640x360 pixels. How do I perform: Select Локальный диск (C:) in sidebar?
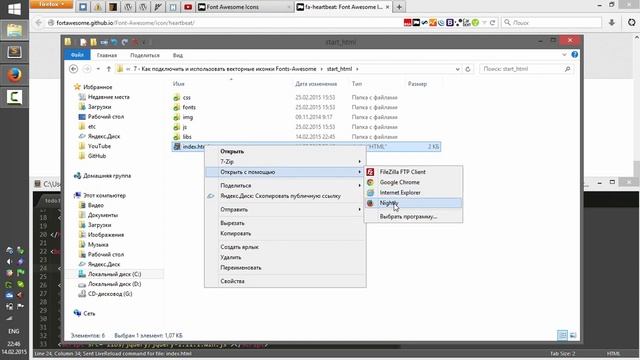tap(114, 274)
